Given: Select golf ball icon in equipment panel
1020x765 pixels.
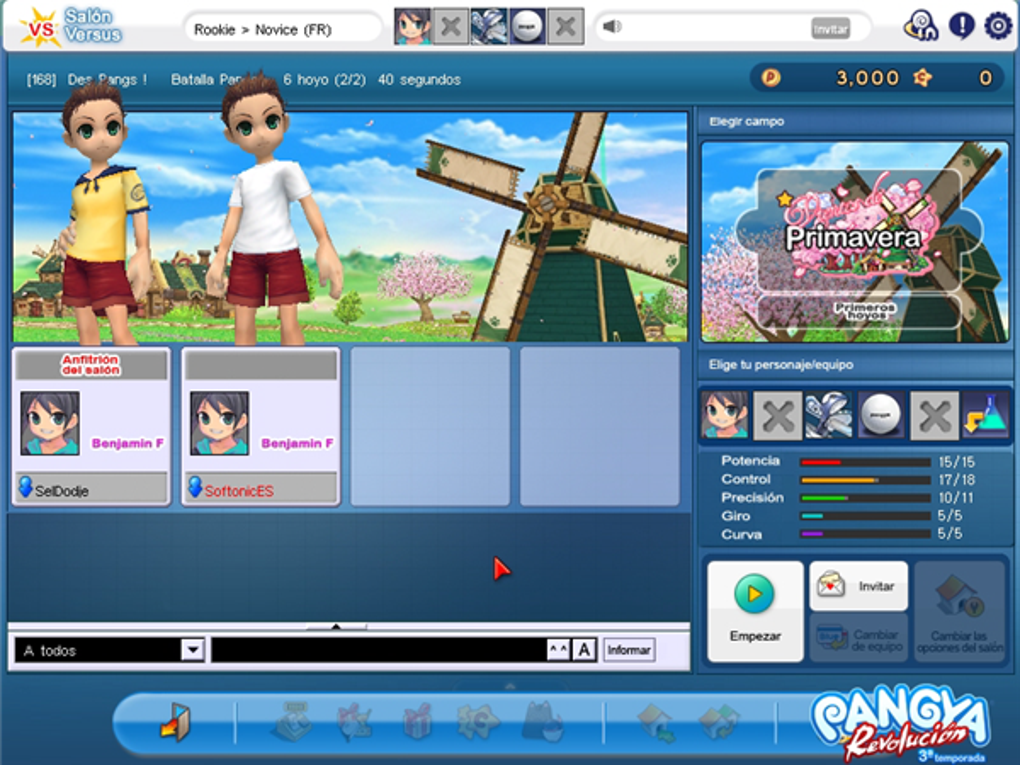Looking at the screenshot, I should [x=880, y=415].
